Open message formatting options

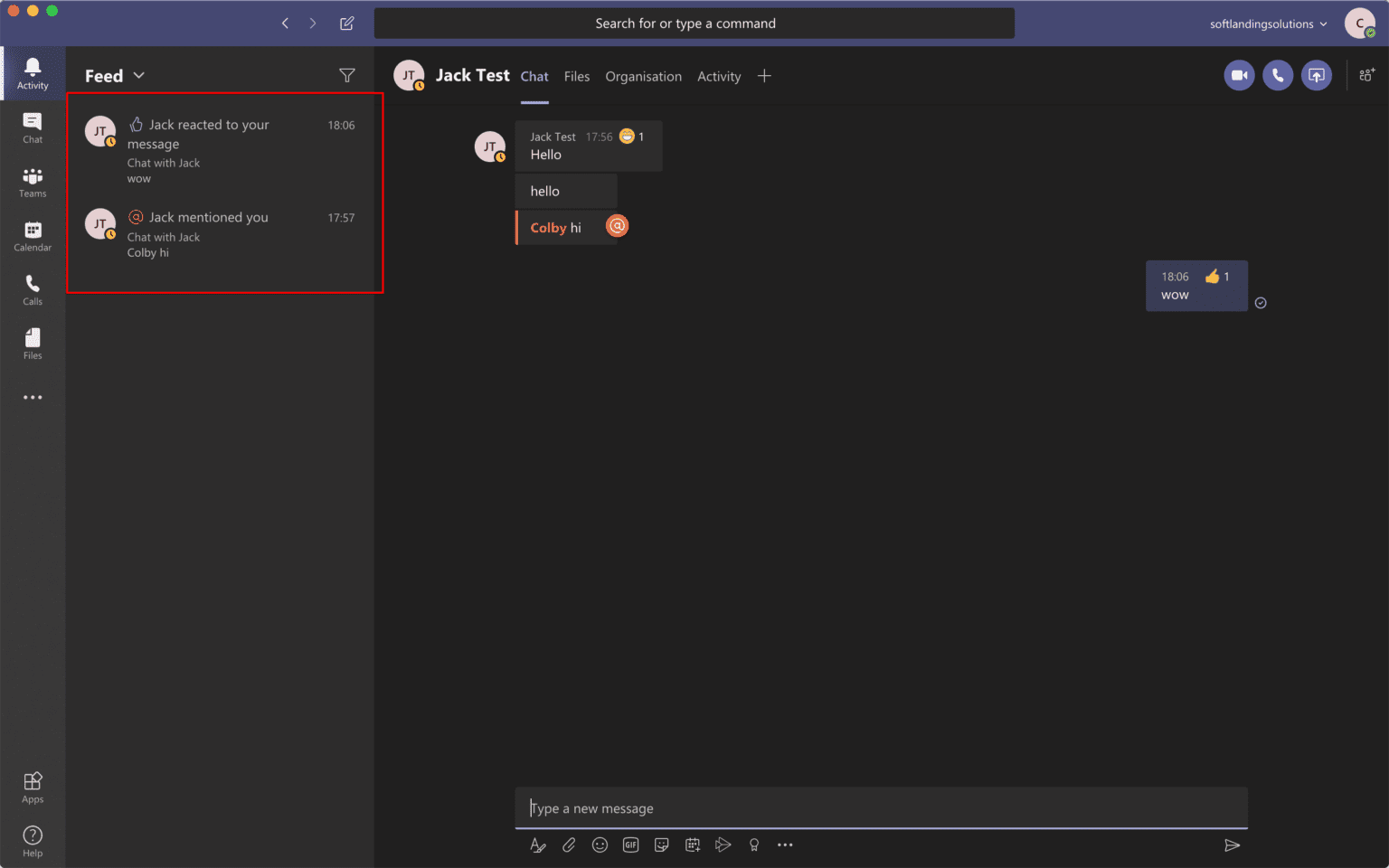[x=538, y=844]
